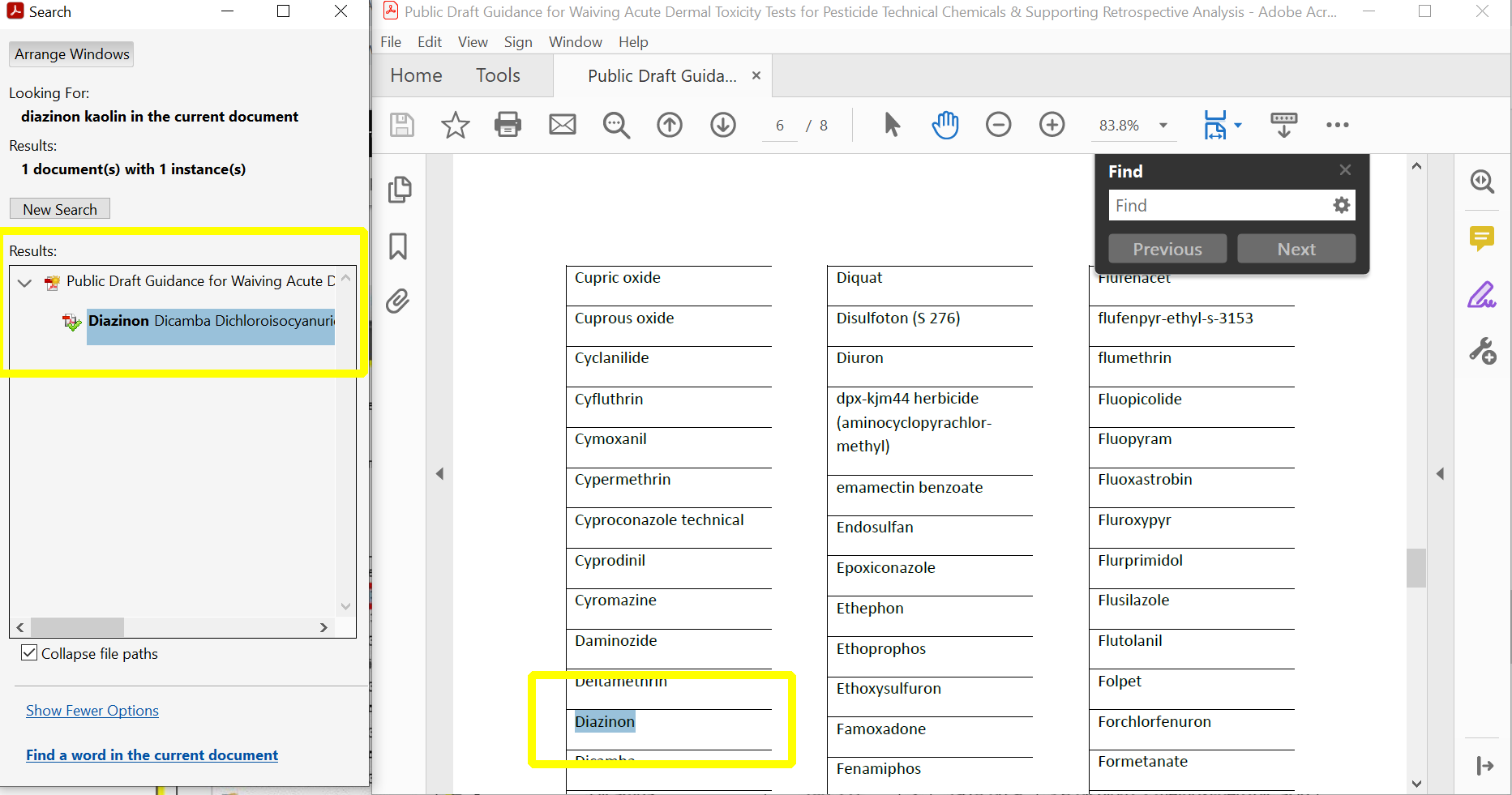The image size is (1512, 795).
Task: Open the zoom percentage dropdown
Action: (x=1163, y=125)
